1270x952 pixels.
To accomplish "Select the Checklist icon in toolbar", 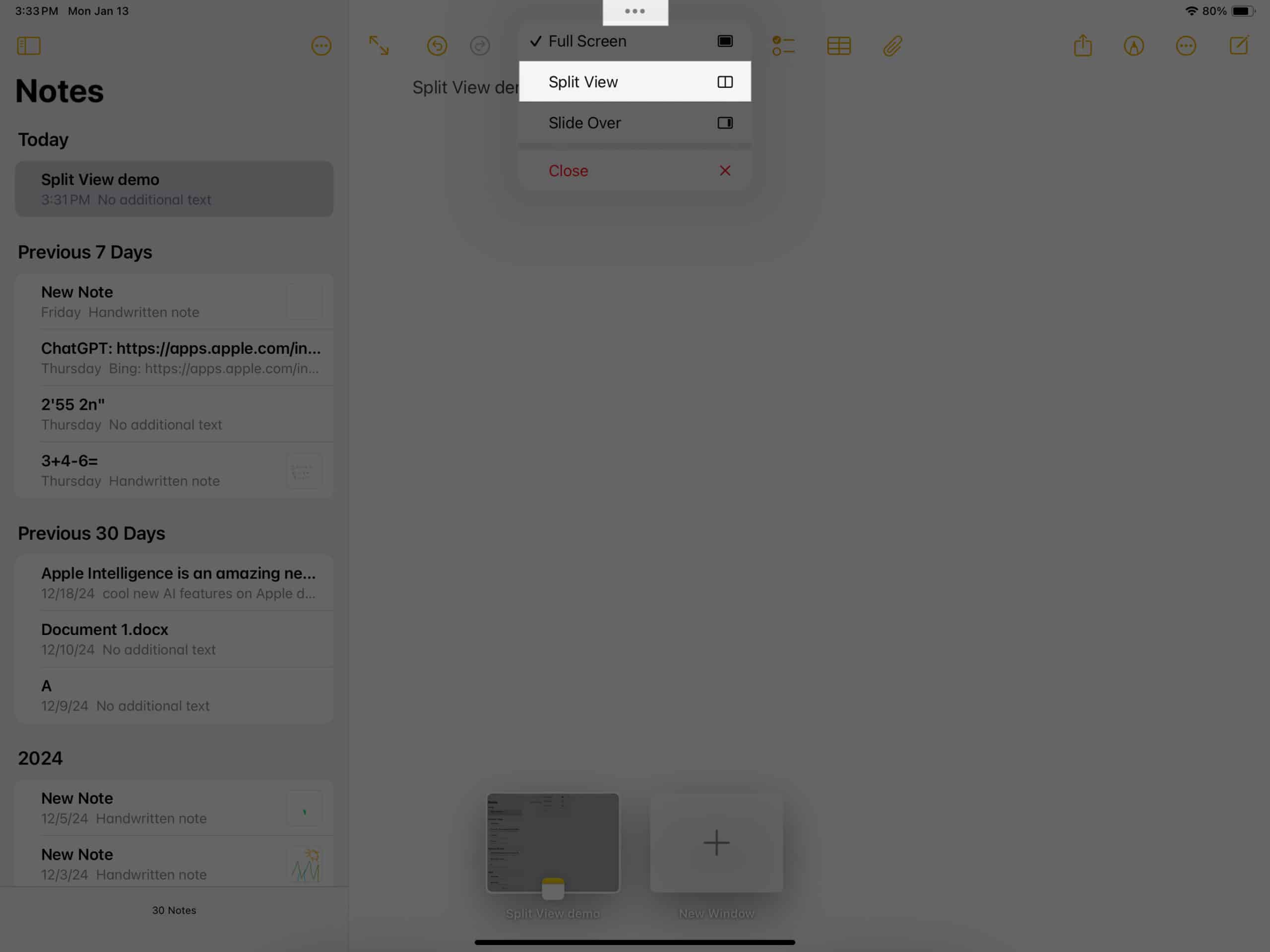I will coord(784,45).
